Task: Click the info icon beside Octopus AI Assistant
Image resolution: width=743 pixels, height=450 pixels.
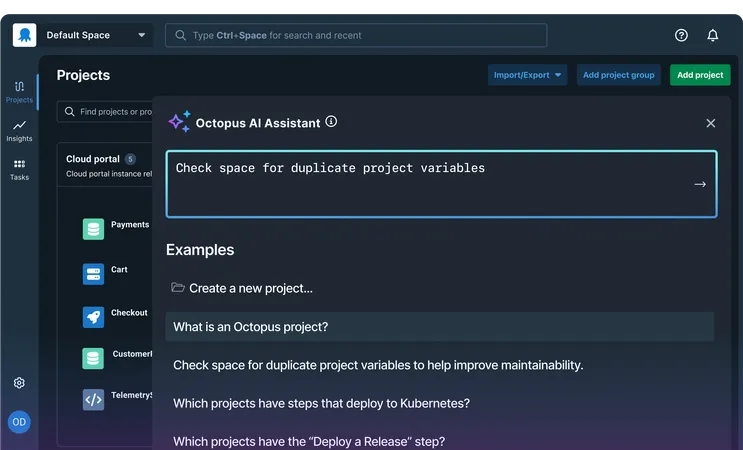Action: coord(332,122)
